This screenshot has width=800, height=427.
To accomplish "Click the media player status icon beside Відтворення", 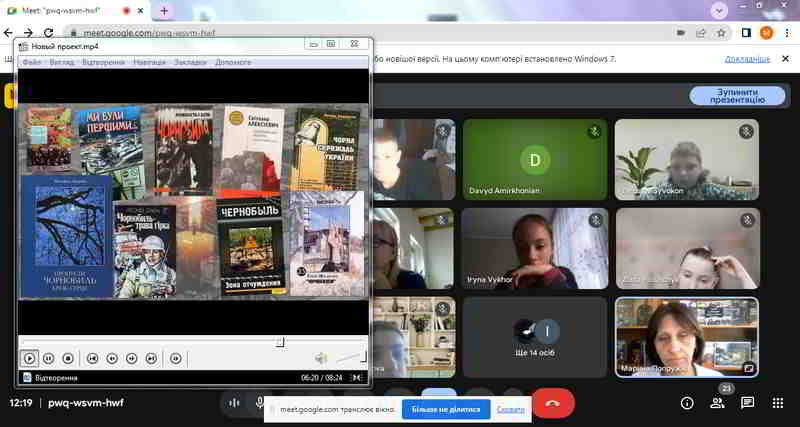I will 27,378.
